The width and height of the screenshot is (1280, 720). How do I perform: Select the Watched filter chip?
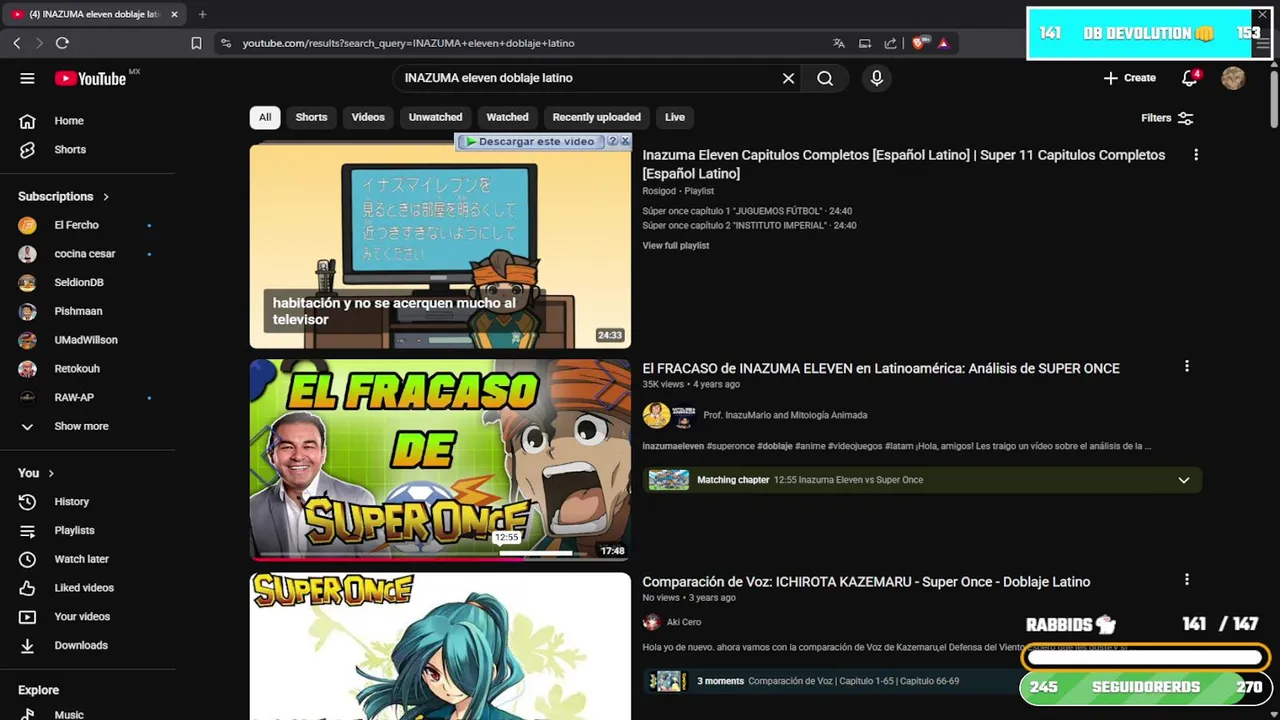pyautogui.click(x=507, y=117)
